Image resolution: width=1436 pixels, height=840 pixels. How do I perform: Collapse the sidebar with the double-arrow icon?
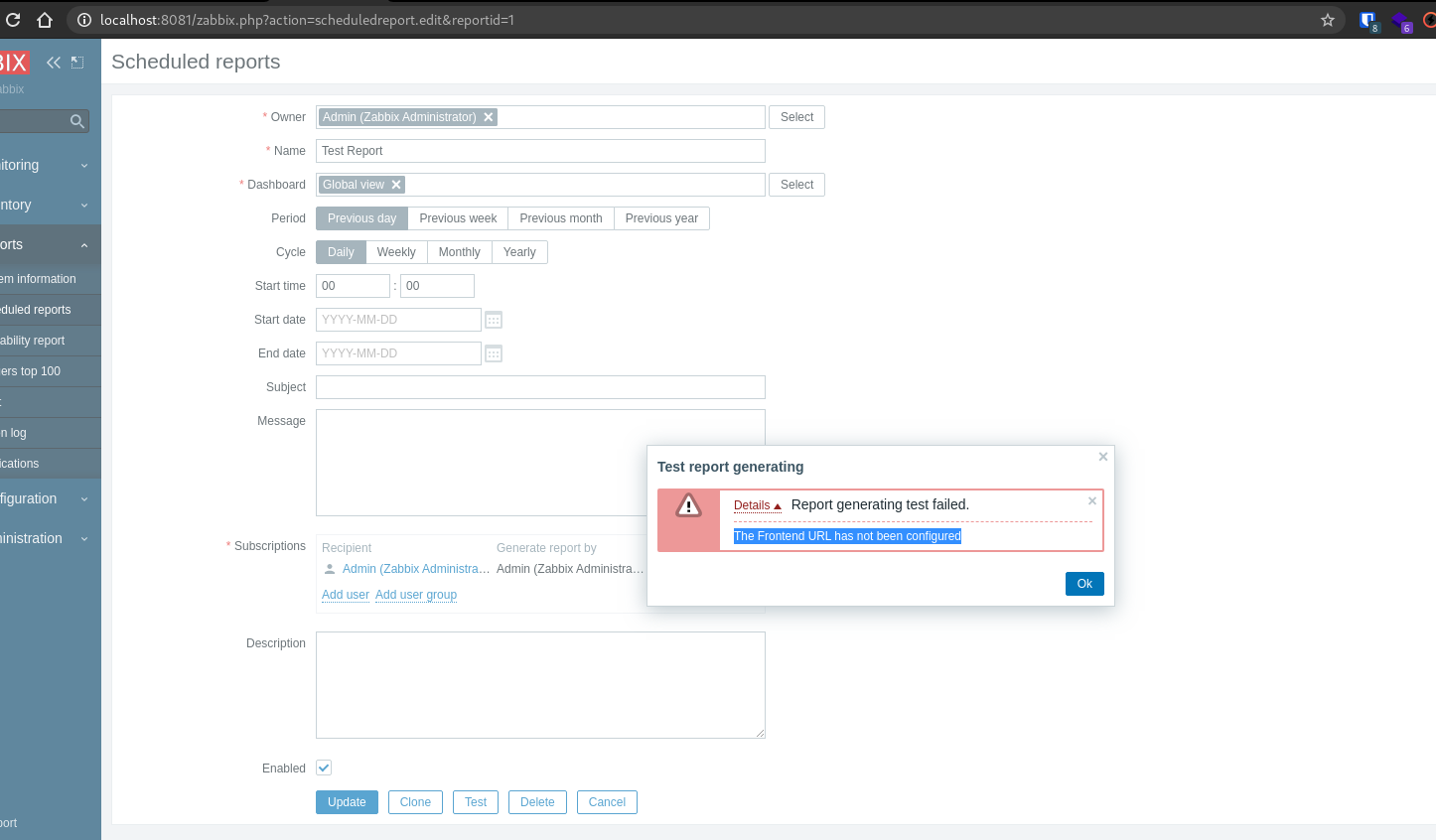pos(54,63)
